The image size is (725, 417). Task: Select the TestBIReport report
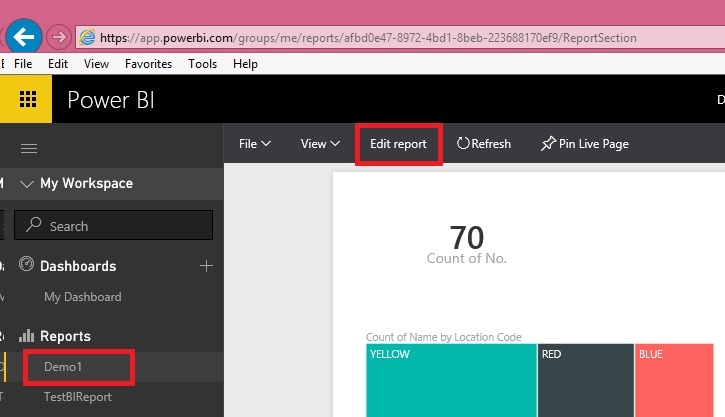78,397
